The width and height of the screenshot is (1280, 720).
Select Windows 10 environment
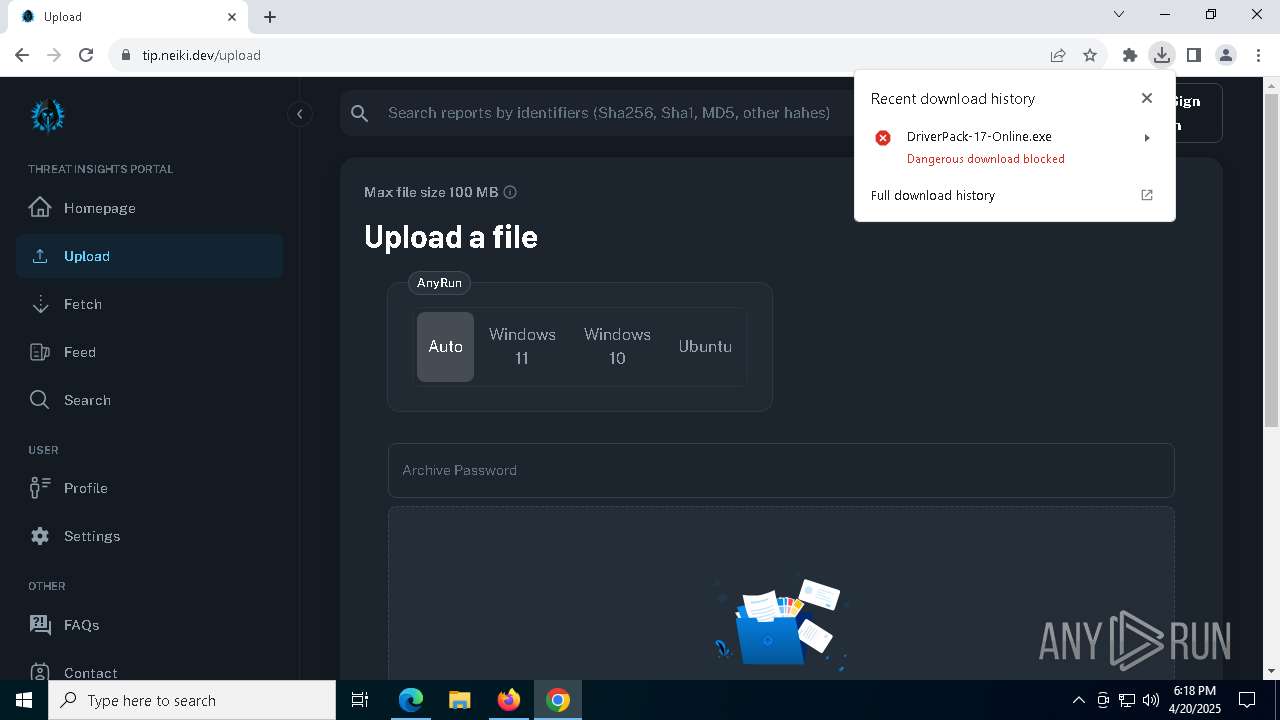point(617,346)
